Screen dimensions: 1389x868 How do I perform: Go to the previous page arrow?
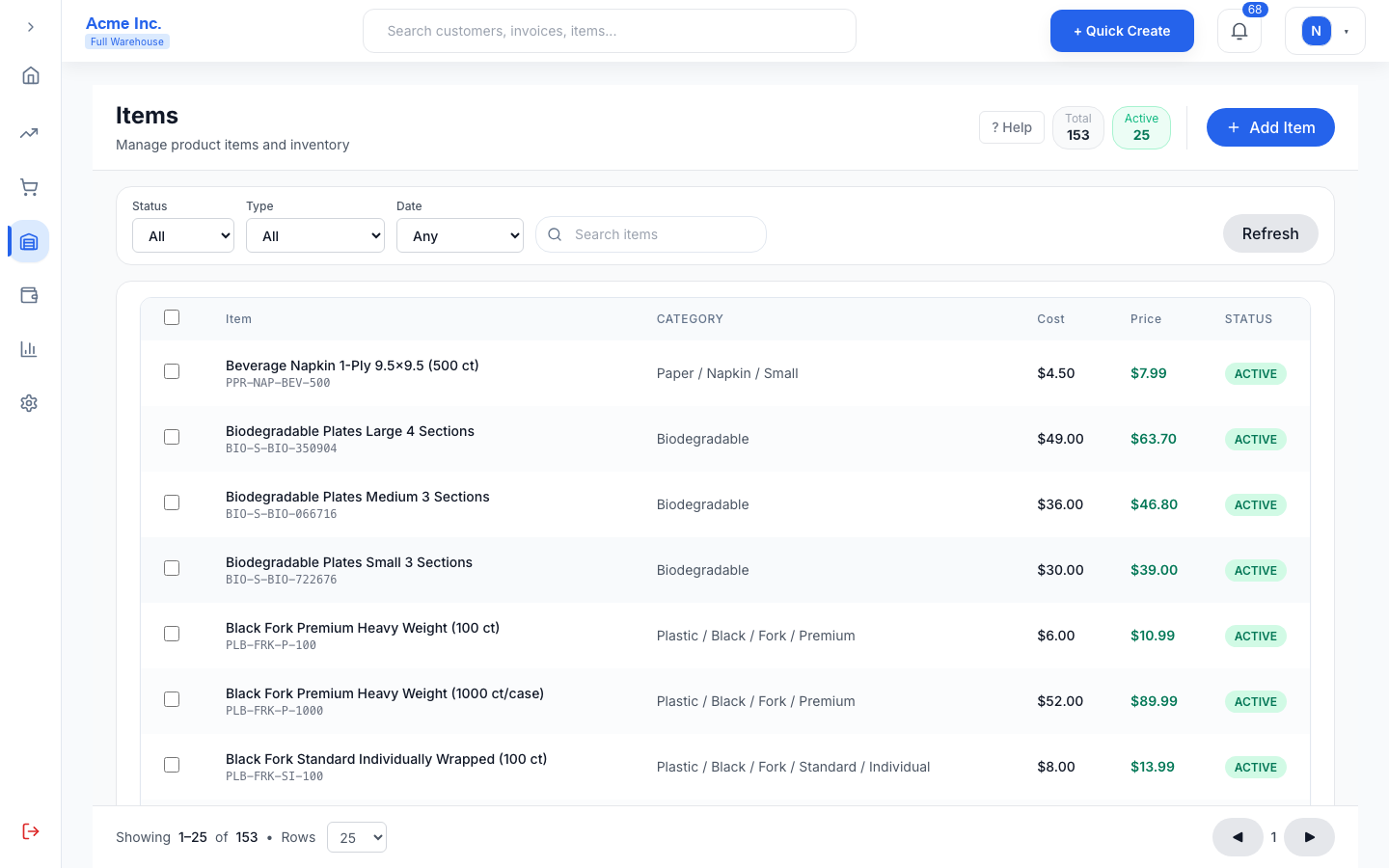[1238, 837]
